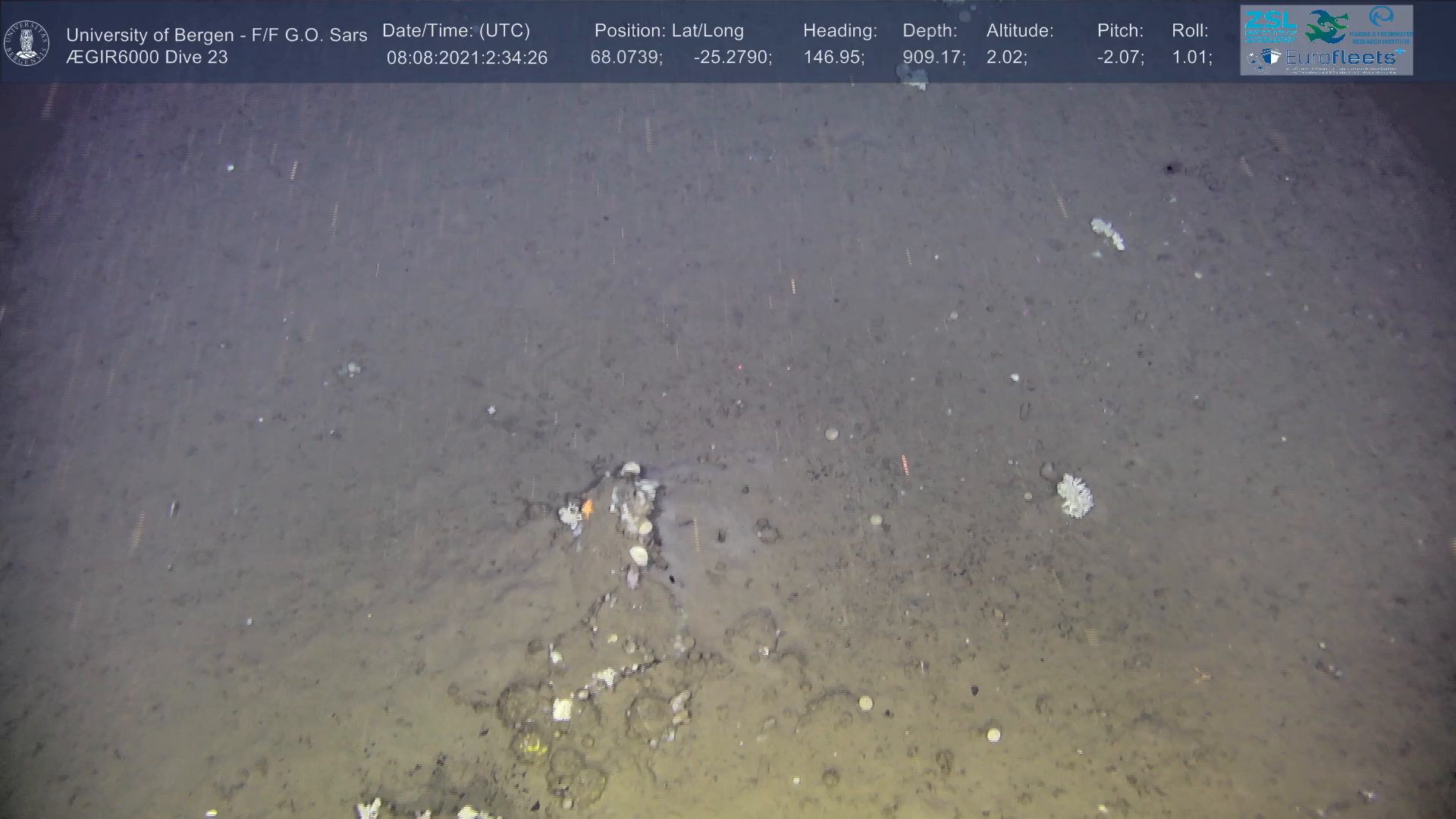This screenshot has height=819, width=1456.
Task: Click the ZSL Institute of Zoology logo
Action: coord(1270,26)
